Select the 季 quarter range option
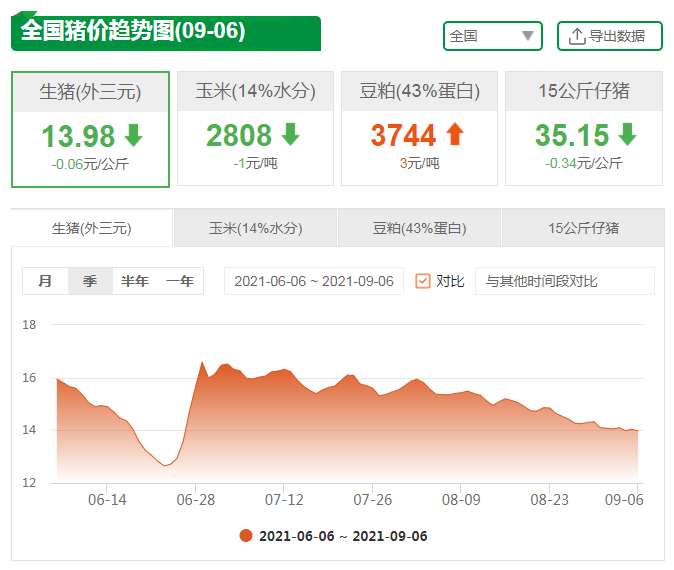This screenshot has height=570, width=674. pos(90,281)
